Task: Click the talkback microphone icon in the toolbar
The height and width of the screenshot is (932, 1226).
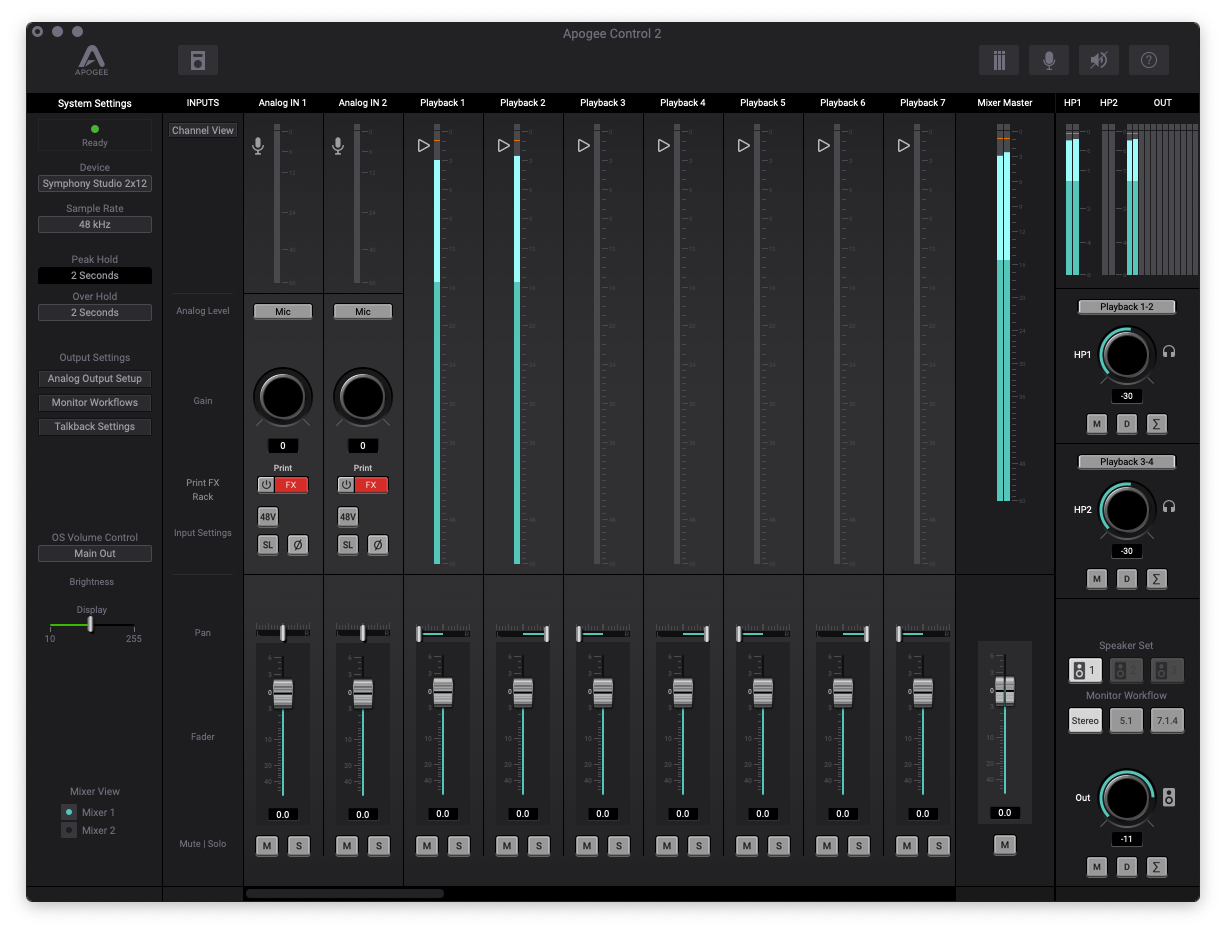Action: pos(1049,60)
